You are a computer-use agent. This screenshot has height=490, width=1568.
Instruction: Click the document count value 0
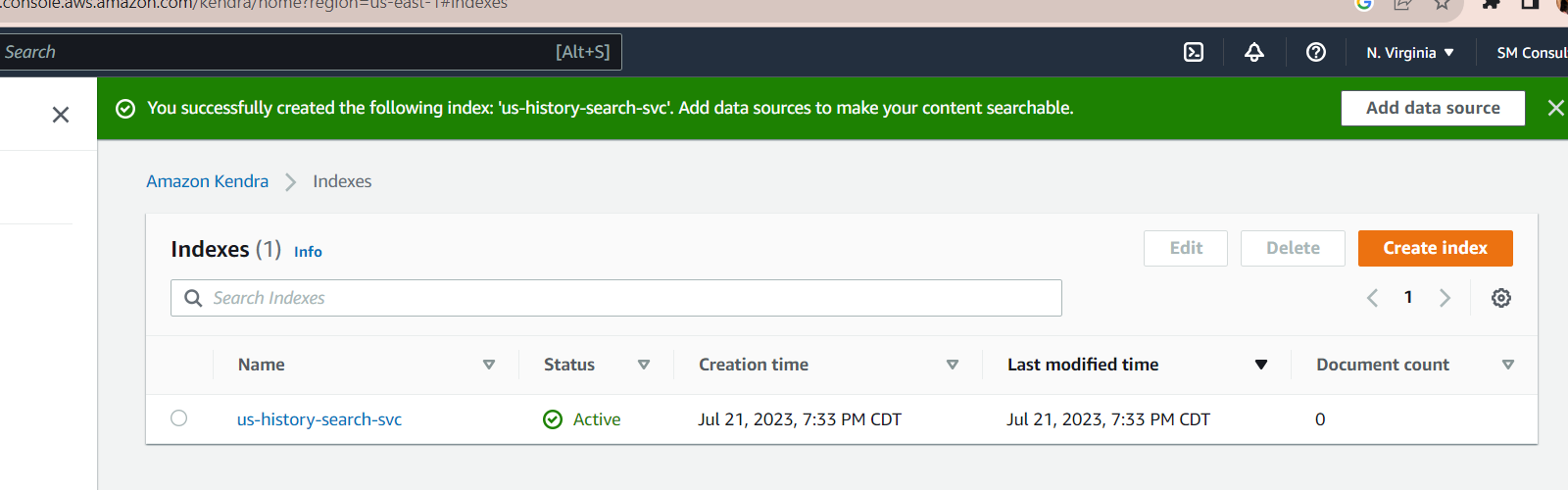1320,419
